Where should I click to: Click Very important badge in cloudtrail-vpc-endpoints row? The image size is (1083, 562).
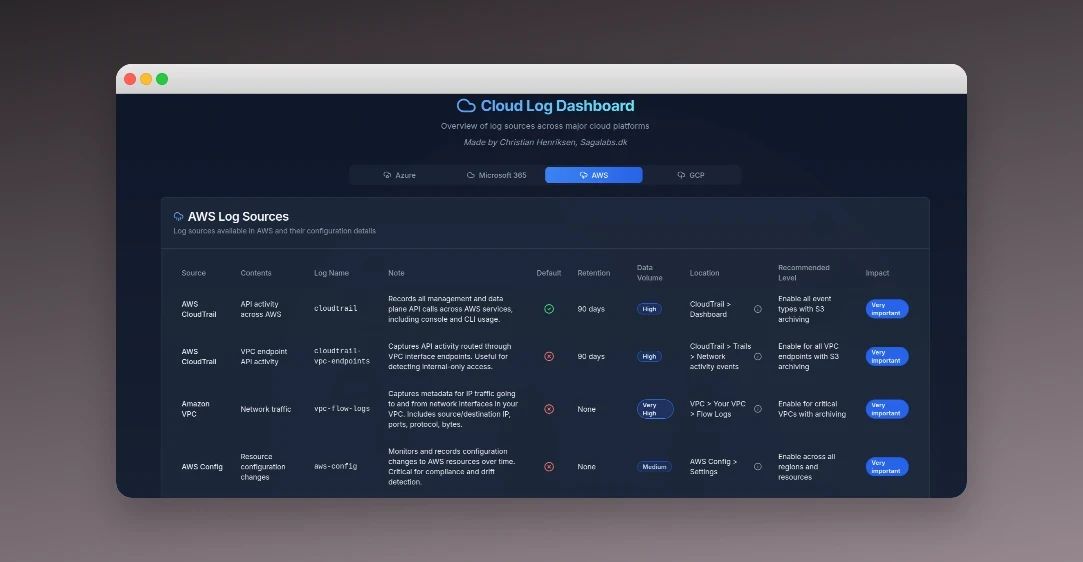[x=887, y=357]
